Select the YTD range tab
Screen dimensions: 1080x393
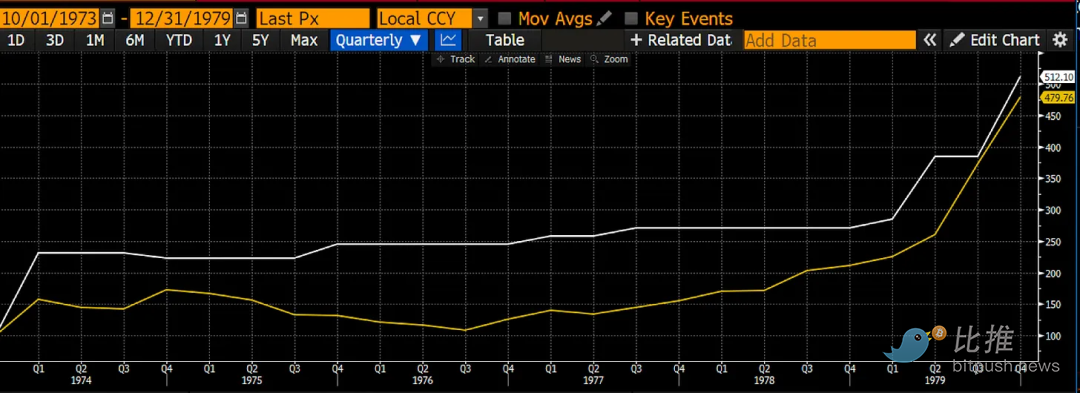[x=179, y=40]
